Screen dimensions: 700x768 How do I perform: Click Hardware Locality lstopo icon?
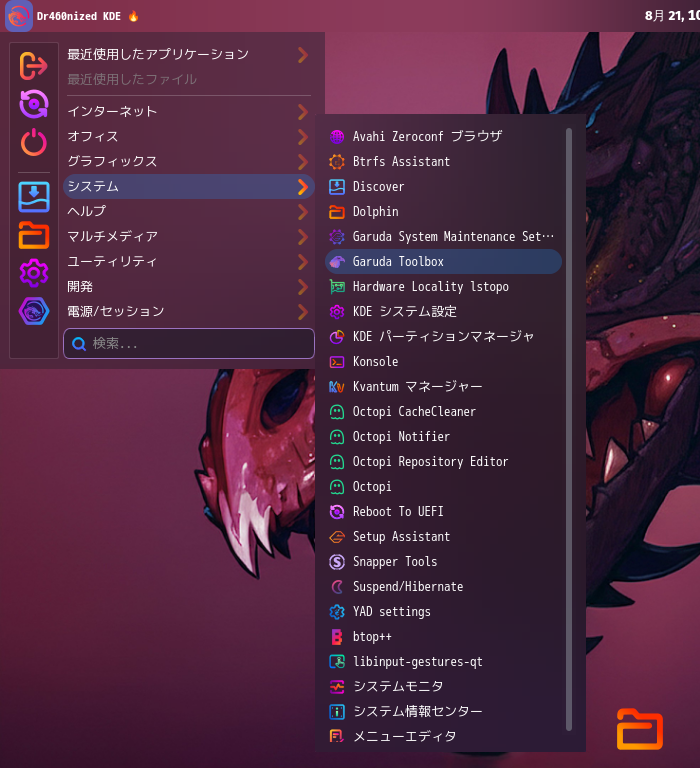pyautogui.click(x=337, y=287)
